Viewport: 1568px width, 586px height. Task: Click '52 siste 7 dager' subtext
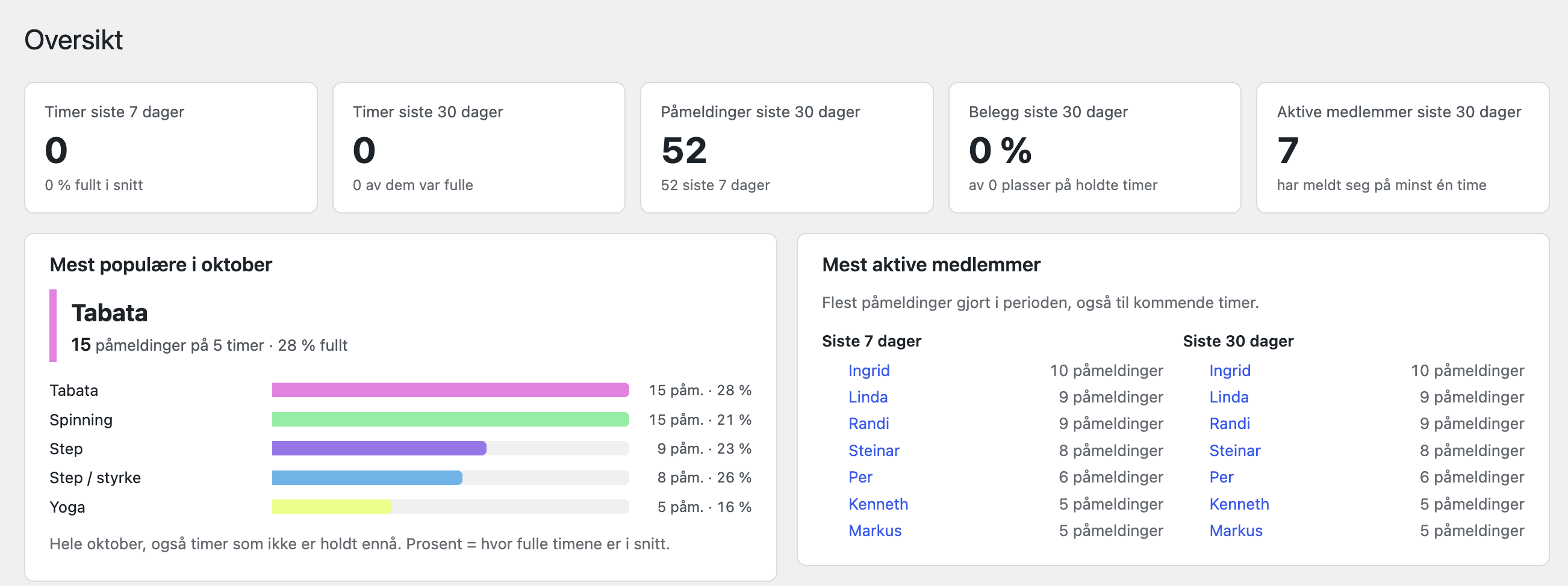[x=715, y=185]
